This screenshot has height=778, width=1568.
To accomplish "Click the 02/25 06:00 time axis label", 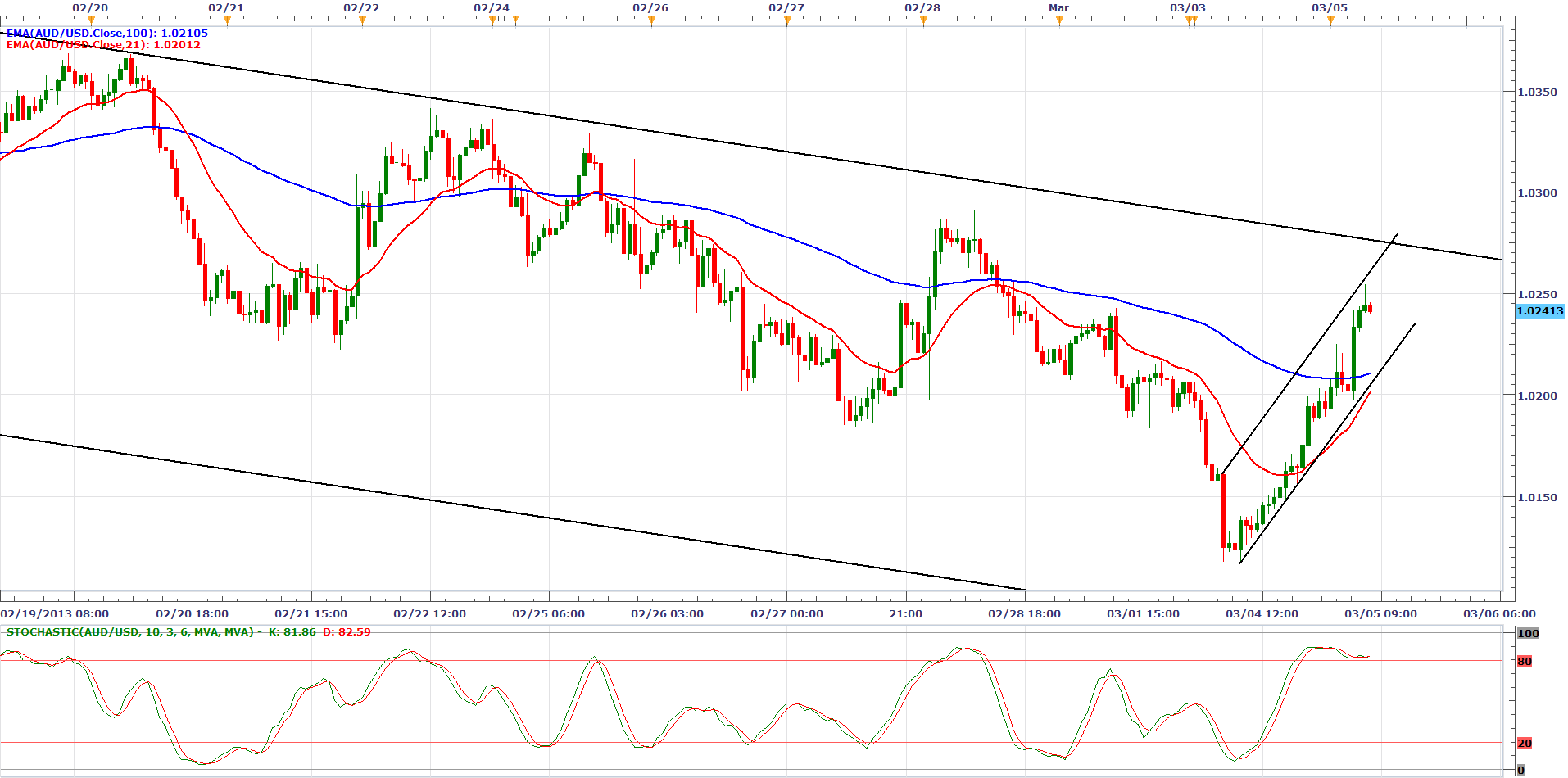I will click(548, 614).
